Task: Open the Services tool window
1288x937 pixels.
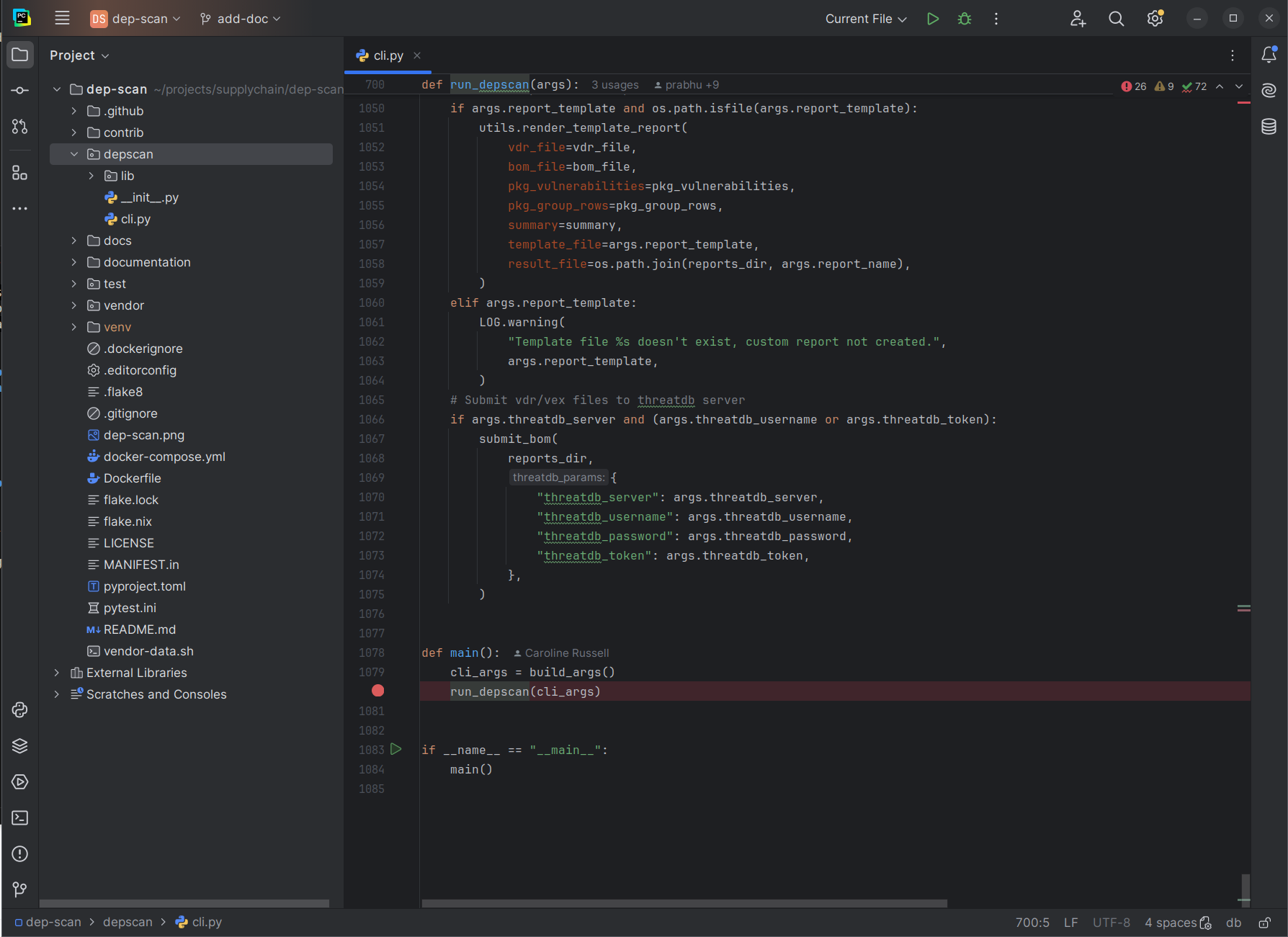Action: point(20,782)
